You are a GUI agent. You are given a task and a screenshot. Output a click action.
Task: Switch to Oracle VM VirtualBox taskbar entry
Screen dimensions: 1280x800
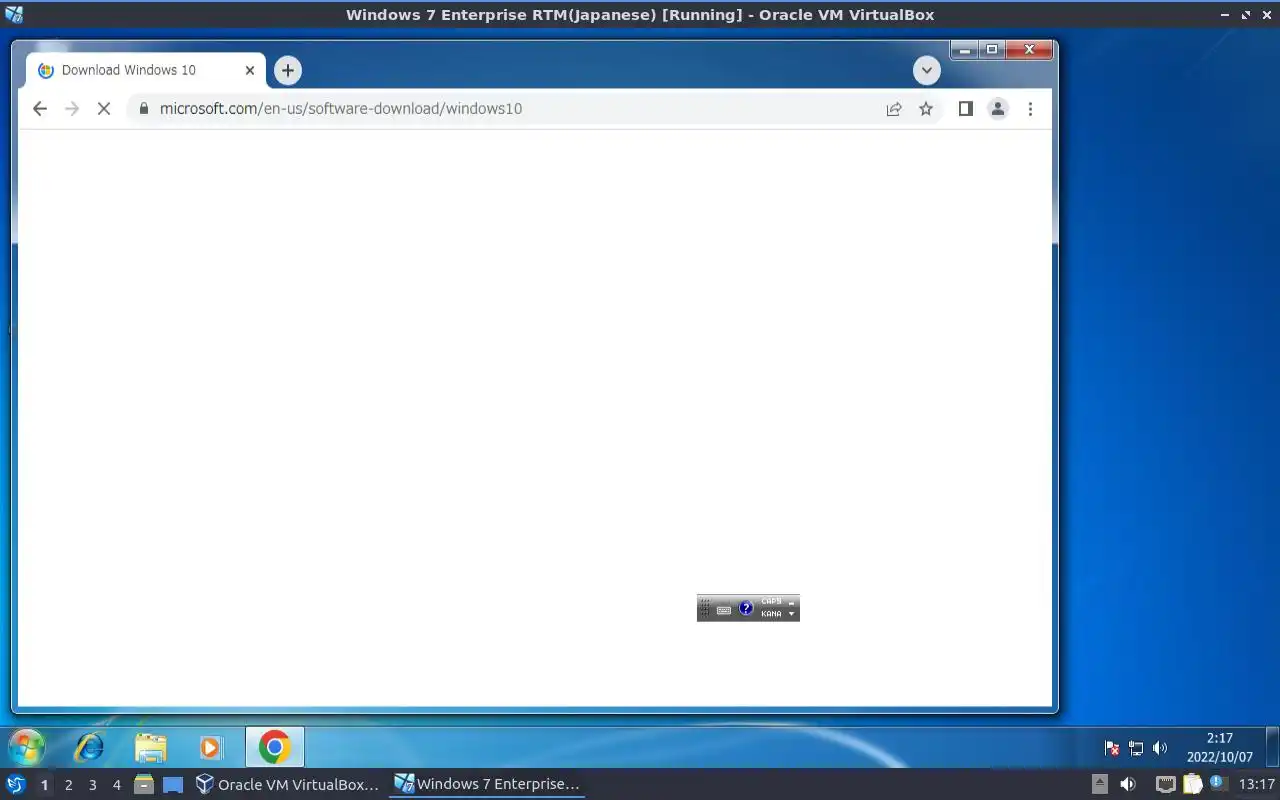288,784
